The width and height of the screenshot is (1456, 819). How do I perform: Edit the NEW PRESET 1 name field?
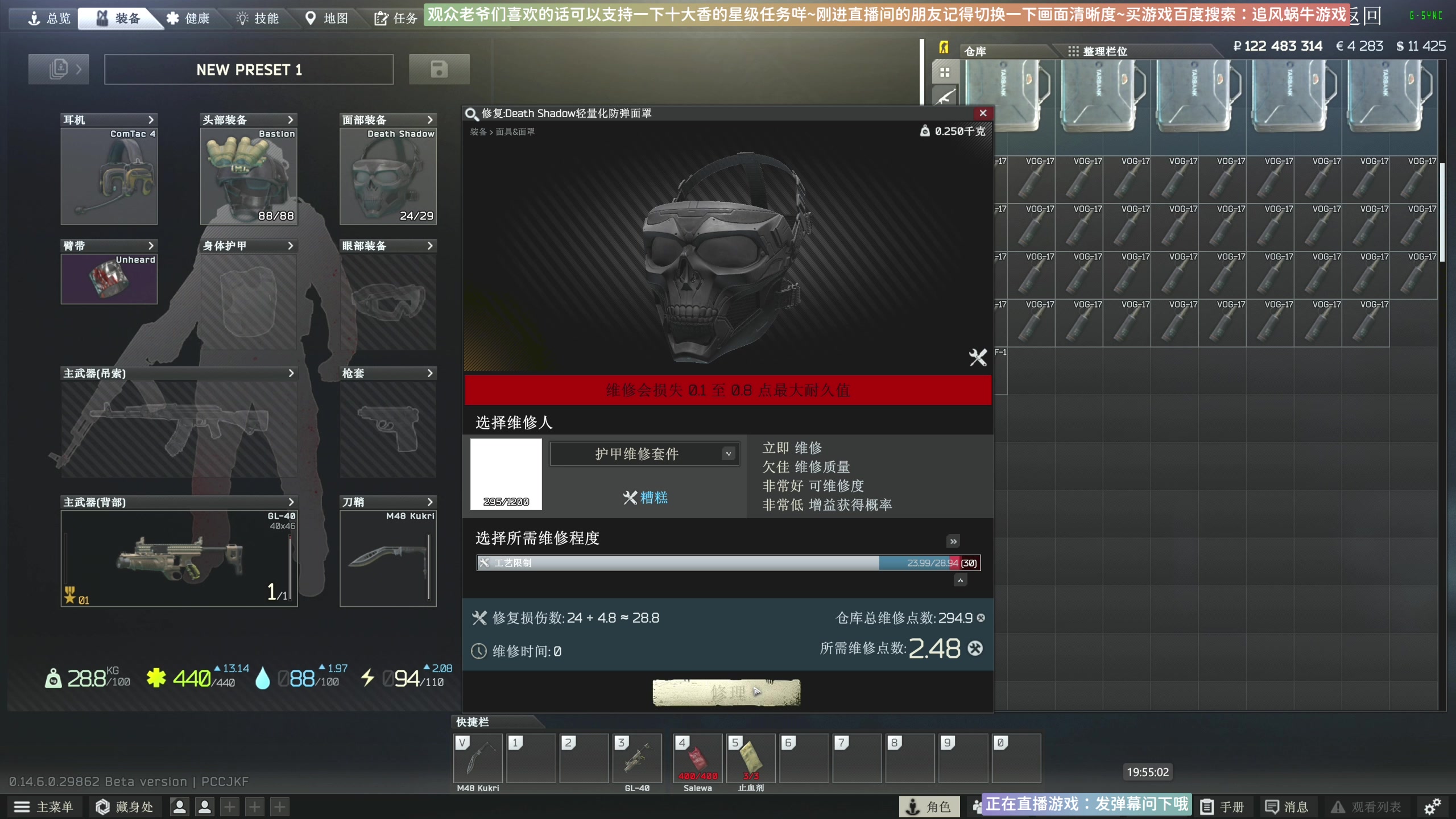(x=249, y=69)
